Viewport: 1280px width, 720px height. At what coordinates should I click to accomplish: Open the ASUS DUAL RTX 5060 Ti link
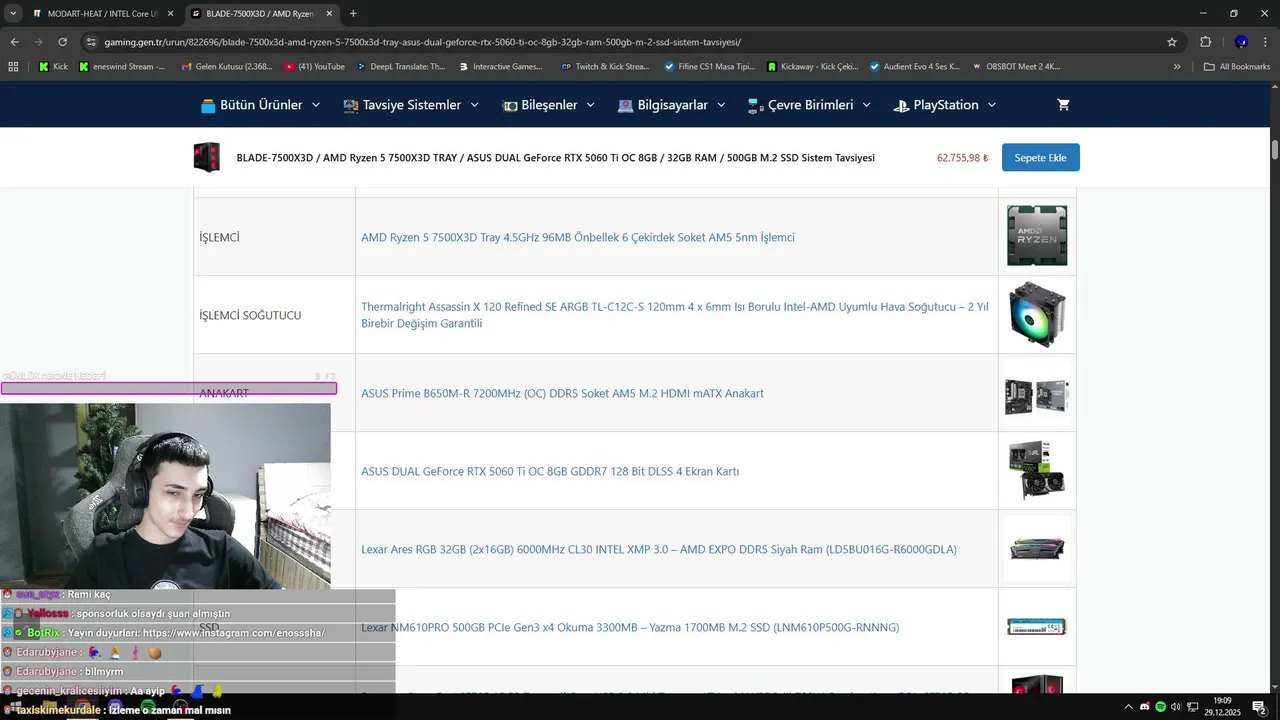[x=550, y=471]
